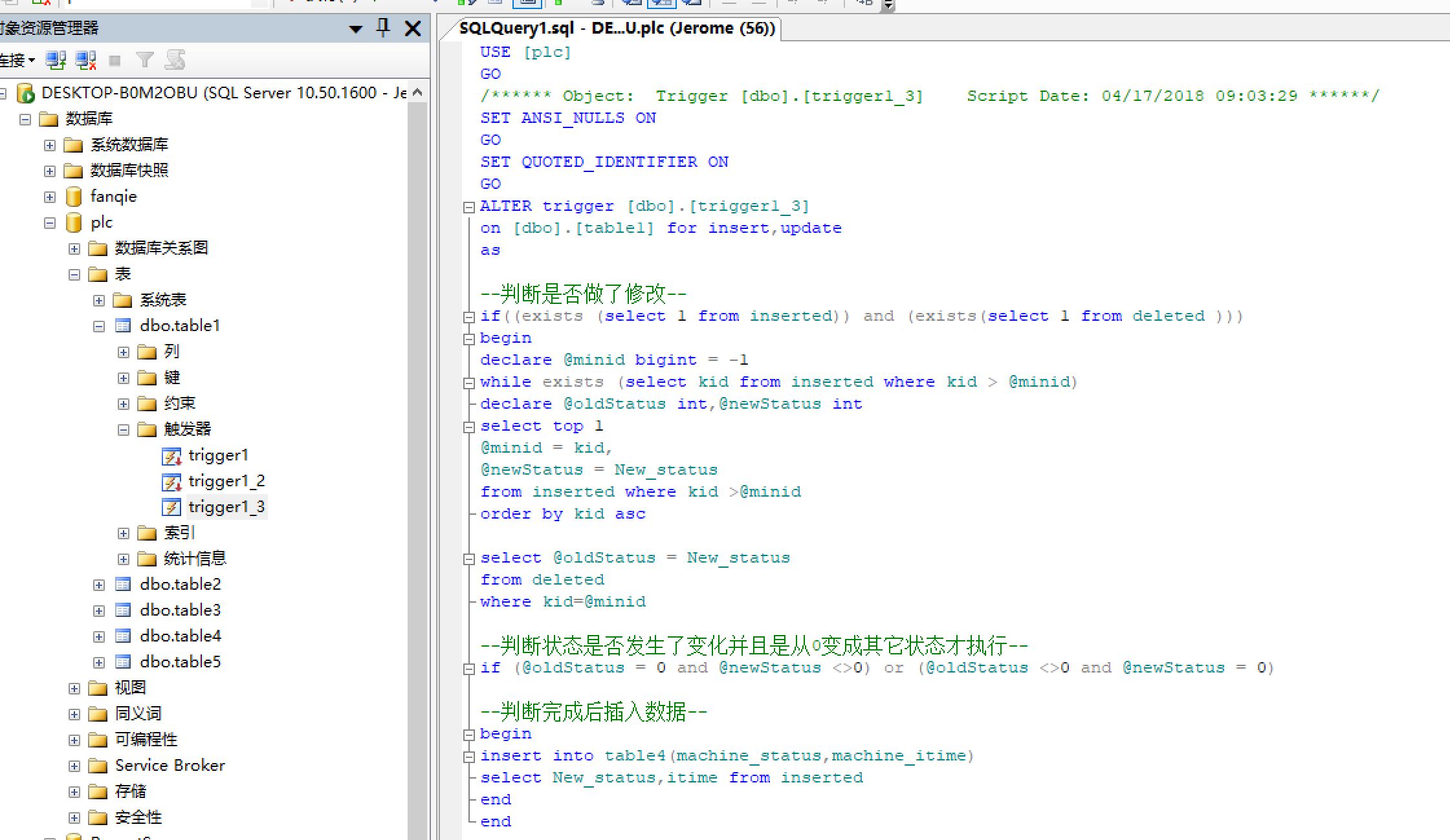Expand the fanqie database node
The width and height of the screenshot is (1450, 840).
click(50, 197)
